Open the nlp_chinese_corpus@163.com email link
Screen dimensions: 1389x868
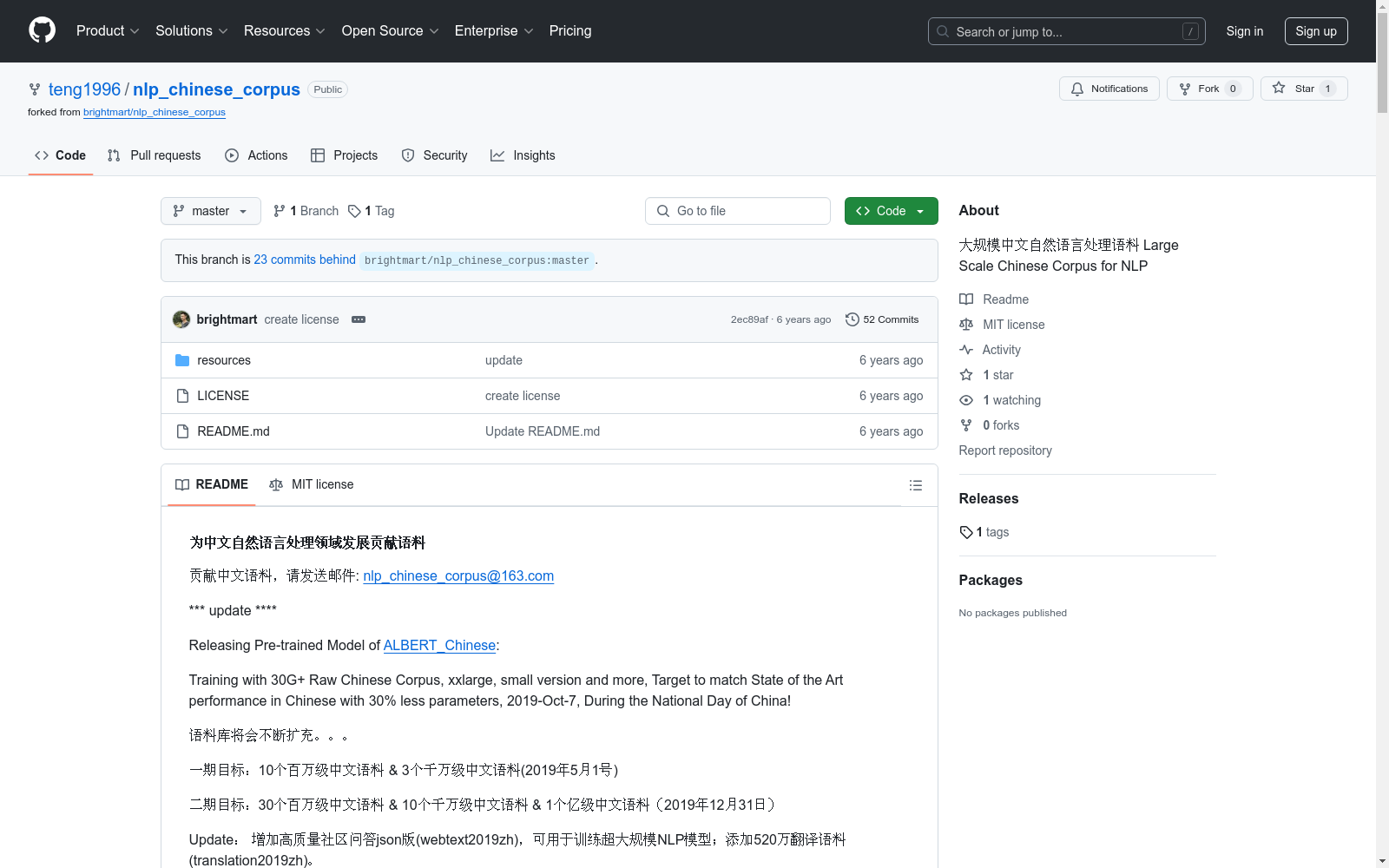[458, 575]
